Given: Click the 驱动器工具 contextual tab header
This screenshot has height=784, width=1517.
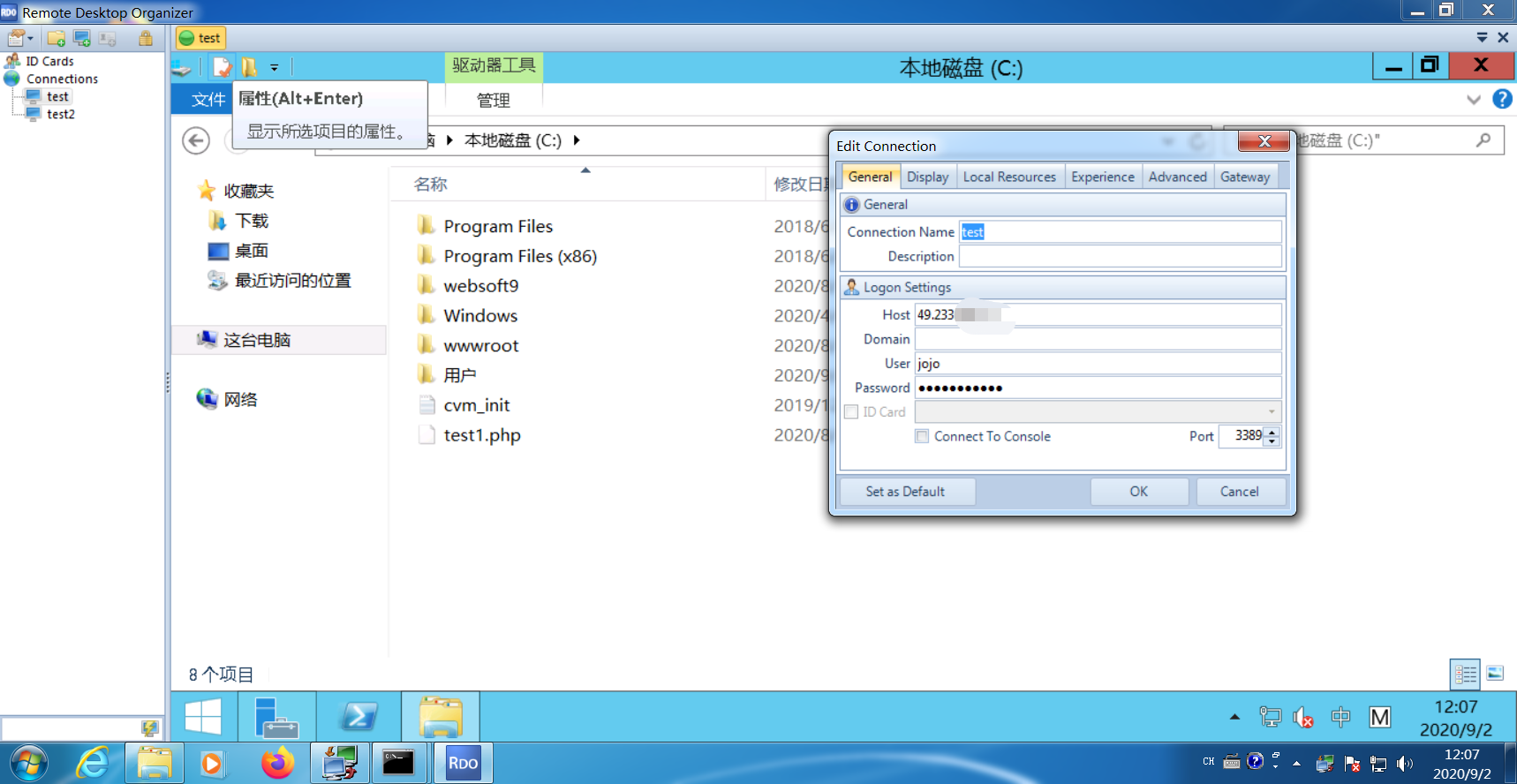Looking at the screenshot, I should coord(494,65).
